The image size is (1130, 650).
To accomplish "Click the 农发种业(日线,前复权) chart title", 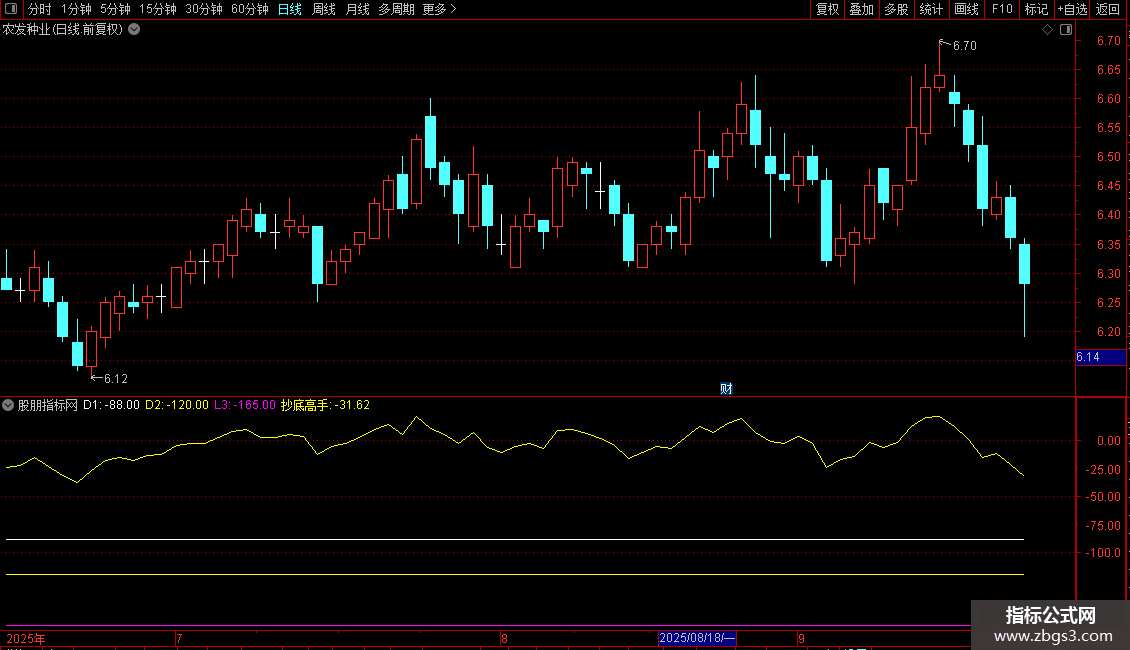I will tap(63, 30).
